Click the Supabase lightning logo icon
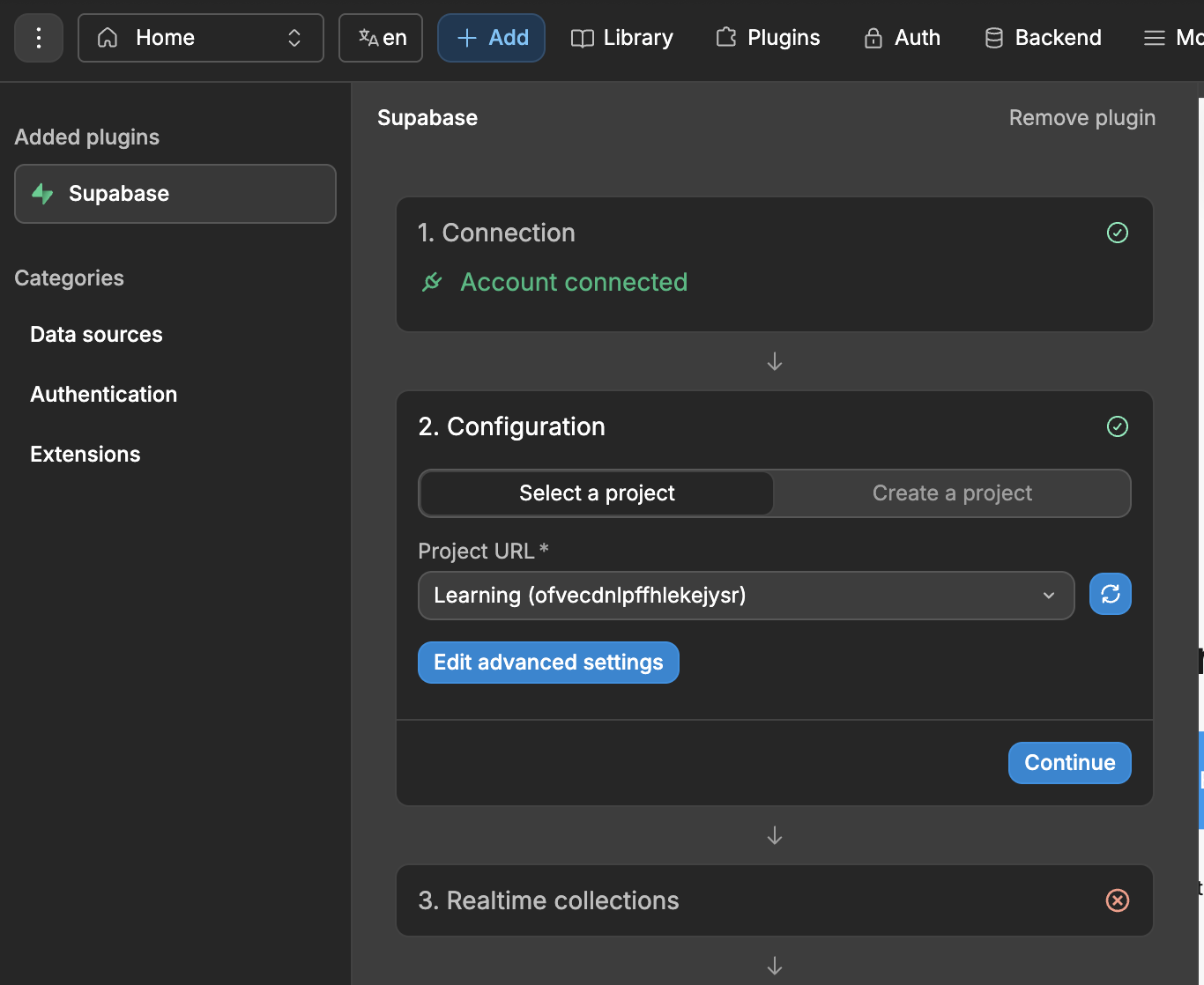Image resolution: width=1204 pixels, height=985 pixels. pyautogui.click(x=42, y=194)
